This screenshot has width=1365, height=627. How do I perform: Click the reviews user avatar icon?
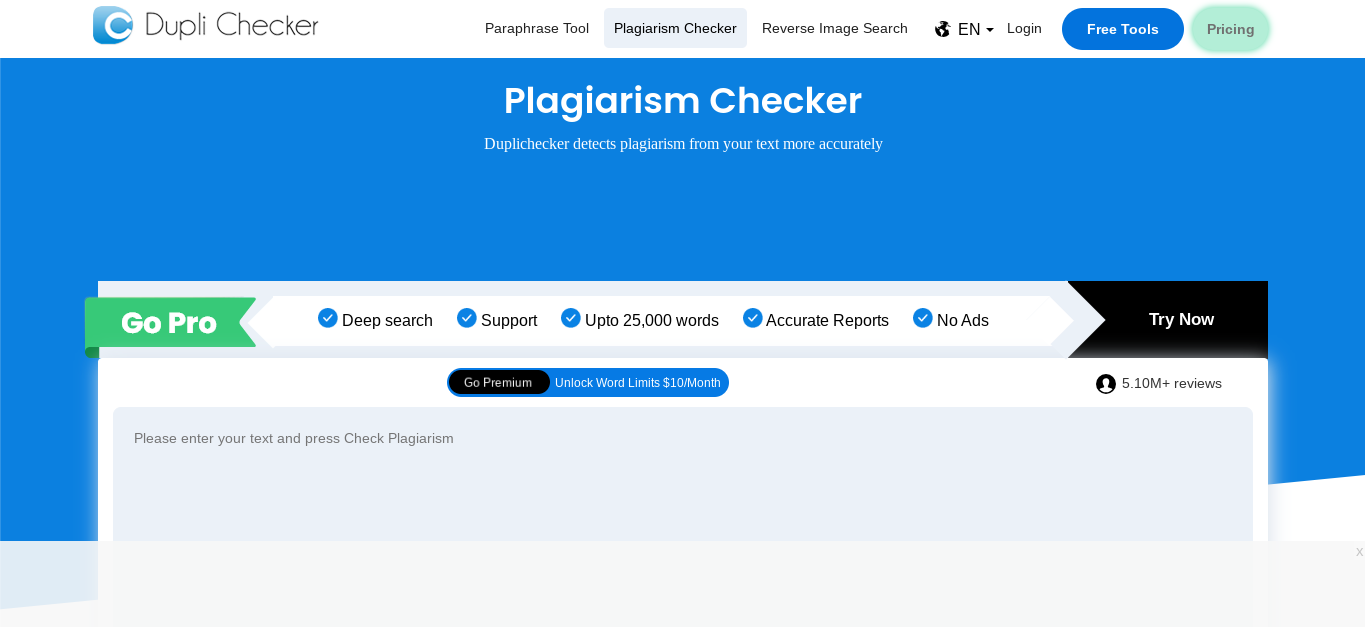coord(1106,384)
